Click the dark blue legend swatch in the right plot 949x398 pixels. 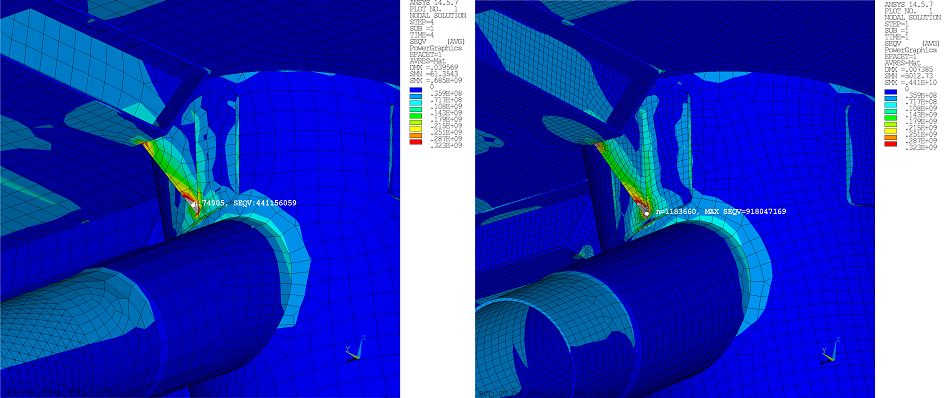tap(891, 92)
